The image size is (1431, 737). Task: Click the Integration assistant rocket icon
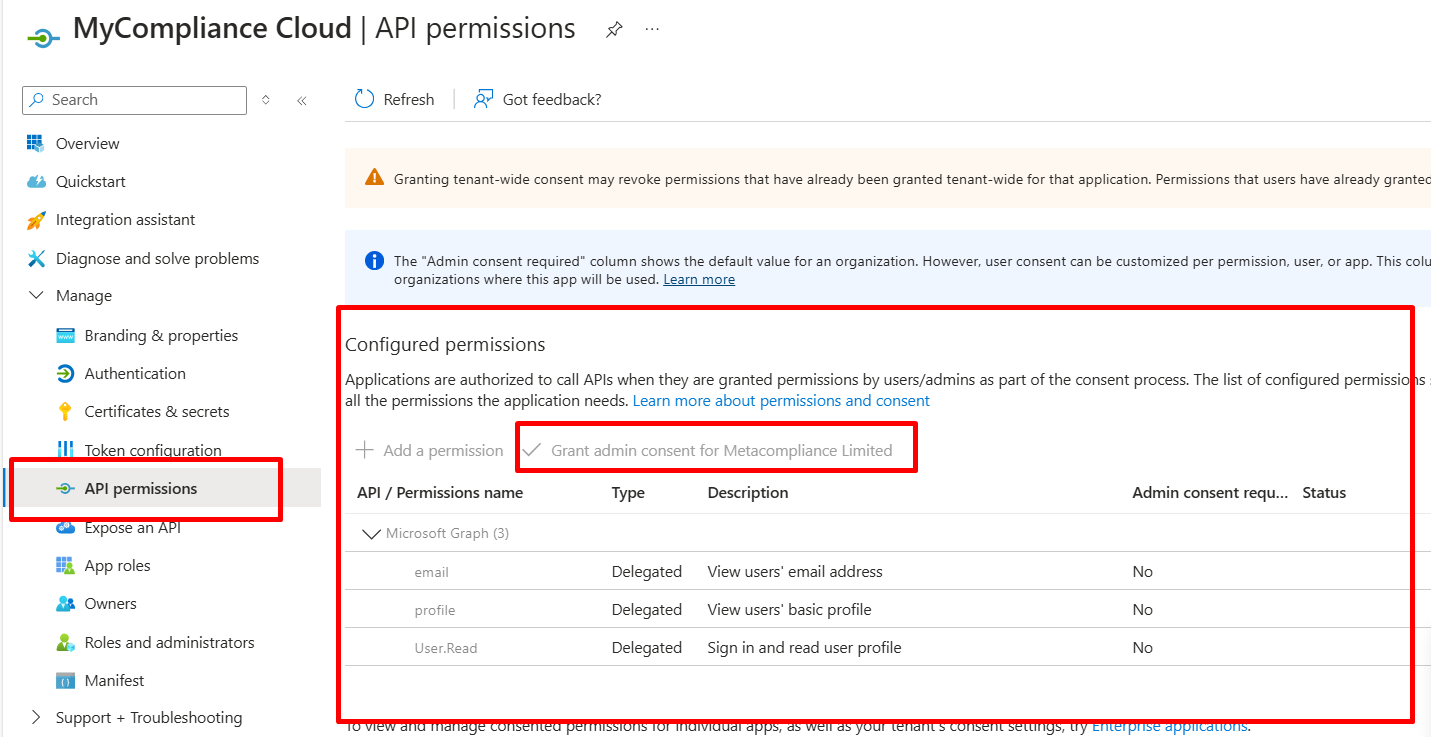point(36,220)
